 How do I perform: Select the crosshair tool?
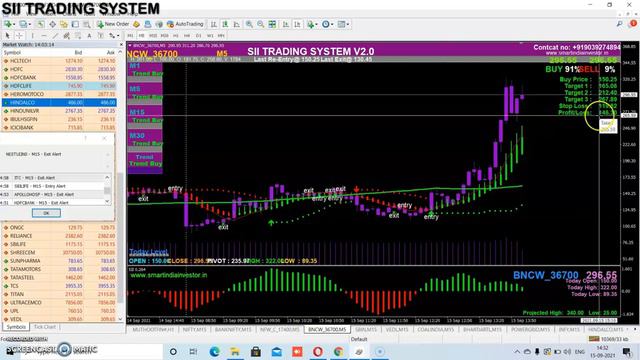[x=19, y=36]
